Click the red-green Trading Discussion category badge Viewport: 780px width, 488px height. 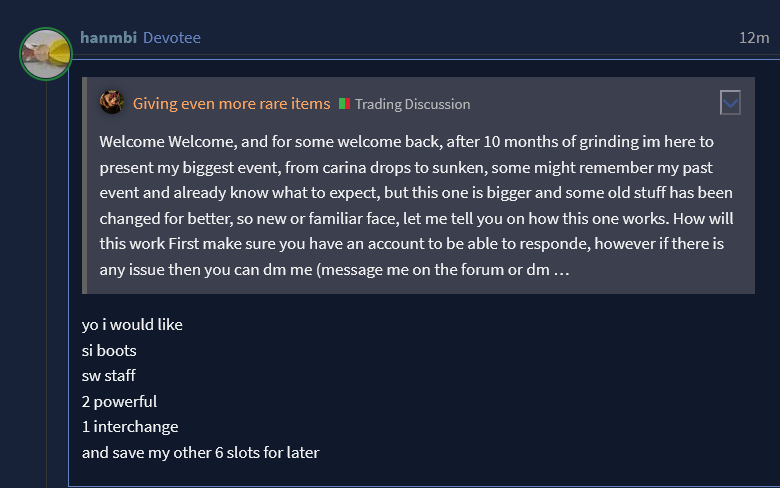pos(344,104)
